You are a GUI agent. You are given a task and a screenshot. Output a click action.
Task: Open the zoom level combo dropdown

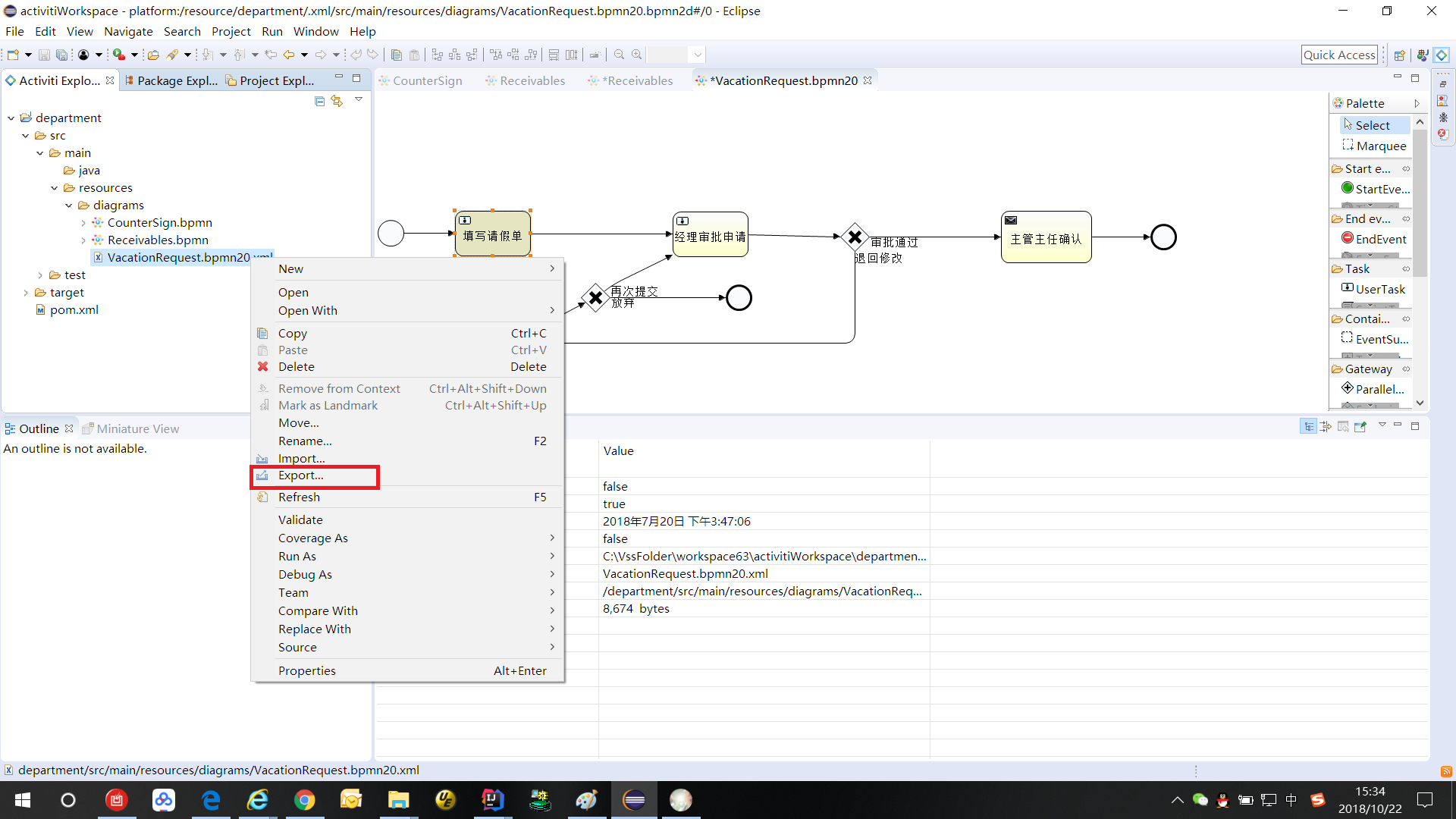pyautogui.click(x=698, y=55)
